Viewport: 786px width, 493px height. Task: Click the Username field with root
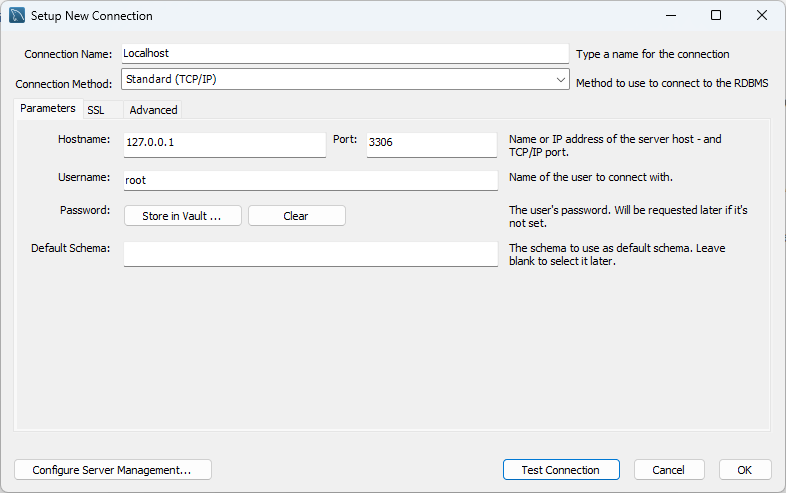point(310,180)
